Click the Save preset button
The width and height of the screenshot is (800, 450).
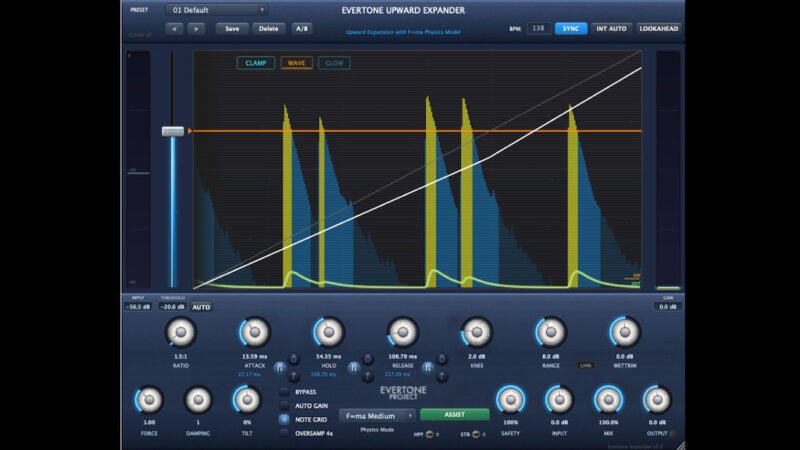(x=232, y=28)
